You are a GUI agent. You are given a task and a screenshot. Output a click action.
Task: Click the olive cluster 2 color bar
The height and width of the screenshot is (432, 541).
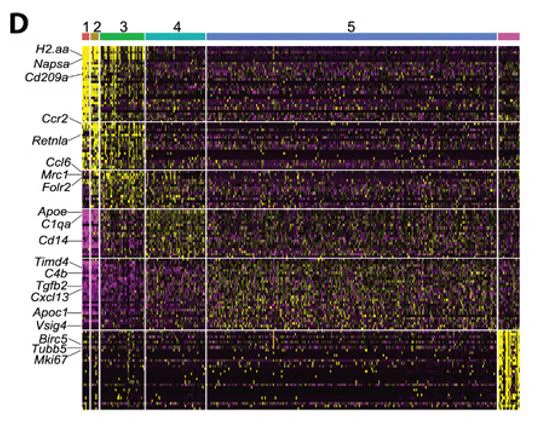(95, 37)
